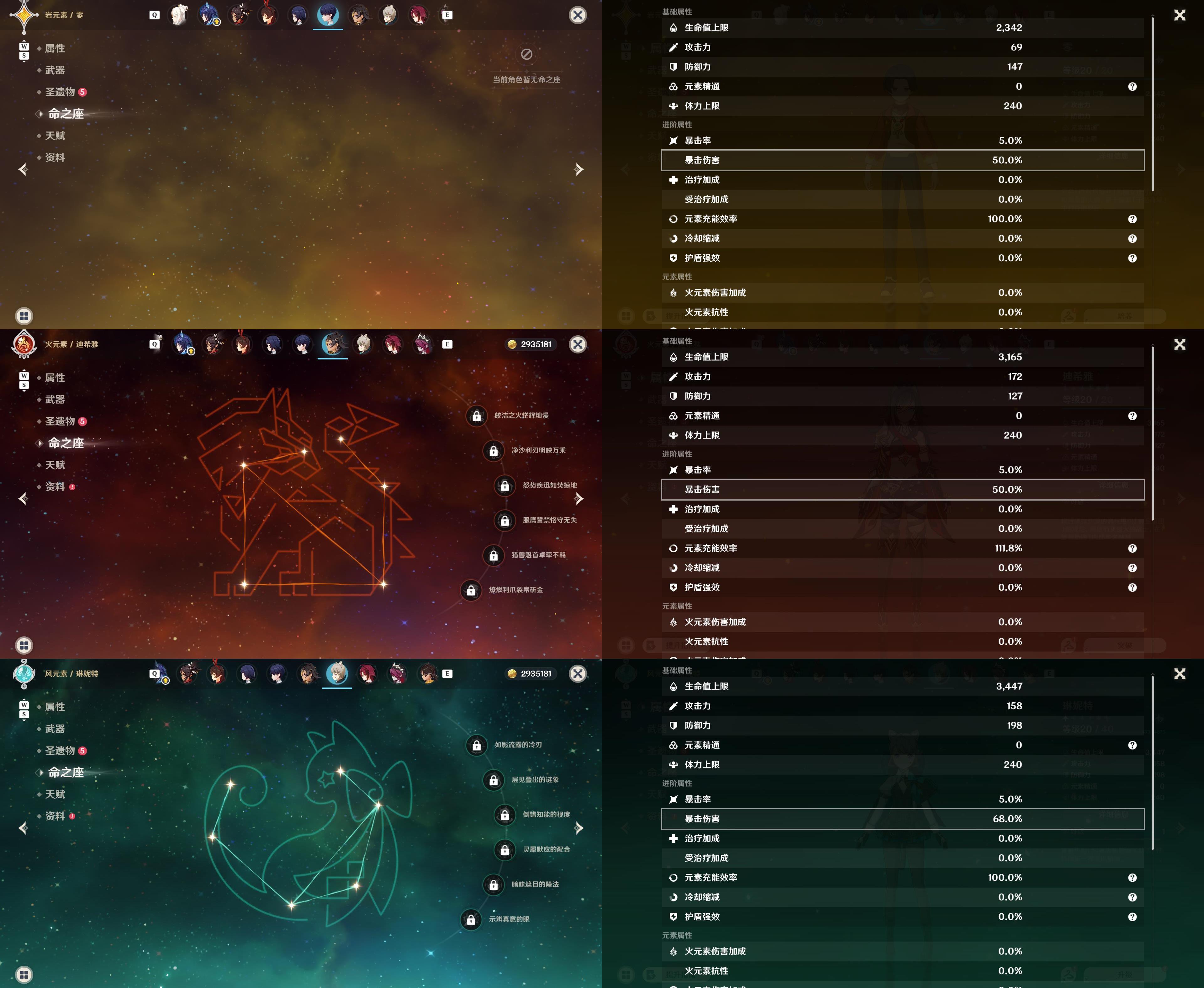Image resolution: width=1204 pixels, height=988 pixels.
Task: Click the 攻击力 158 stat row
Action: (902, 706)
